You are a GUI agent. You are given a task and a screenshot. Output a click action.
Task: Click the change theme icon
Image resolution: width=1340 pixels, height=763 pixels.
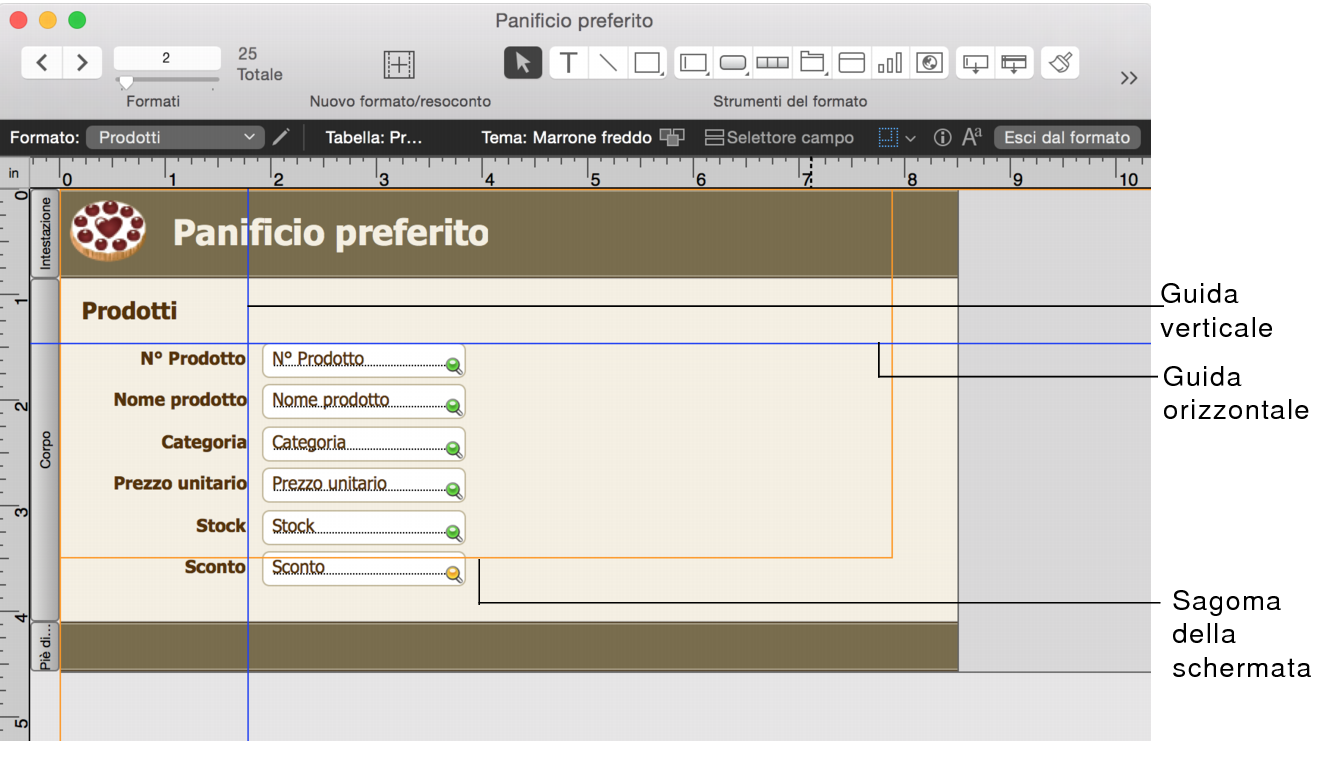672,138
